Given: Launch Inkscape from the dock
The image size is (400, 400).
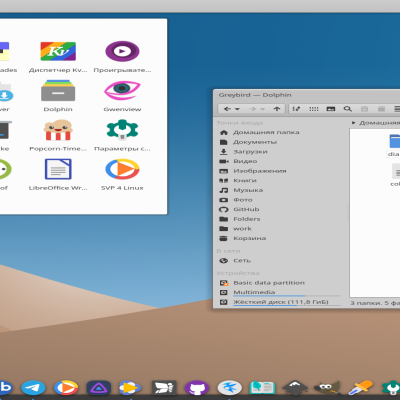Looking at the screenshot, I should click(295, 388).
